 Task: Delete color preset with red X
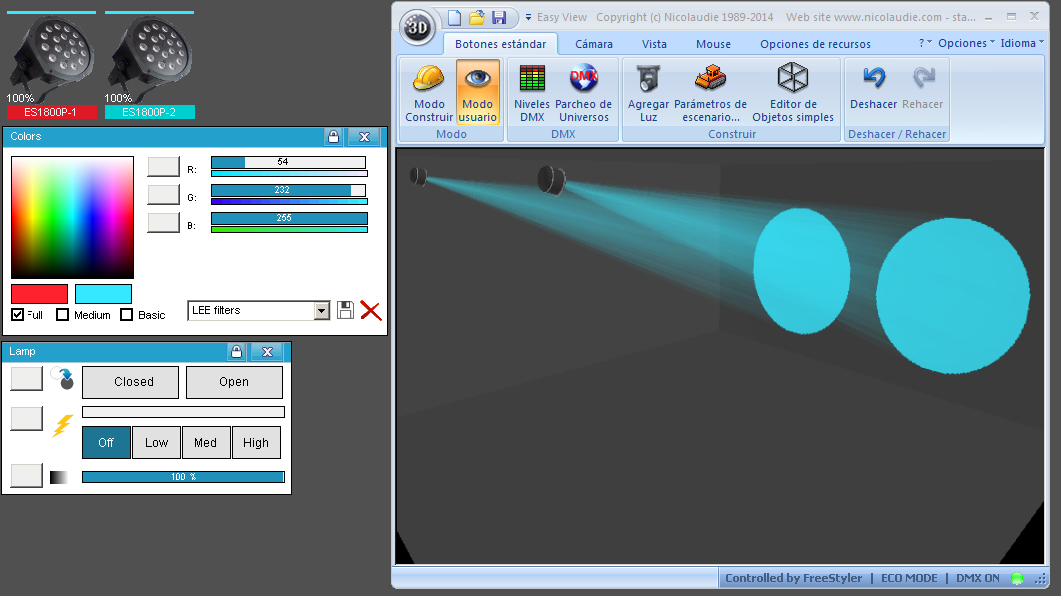coord(371,311)
